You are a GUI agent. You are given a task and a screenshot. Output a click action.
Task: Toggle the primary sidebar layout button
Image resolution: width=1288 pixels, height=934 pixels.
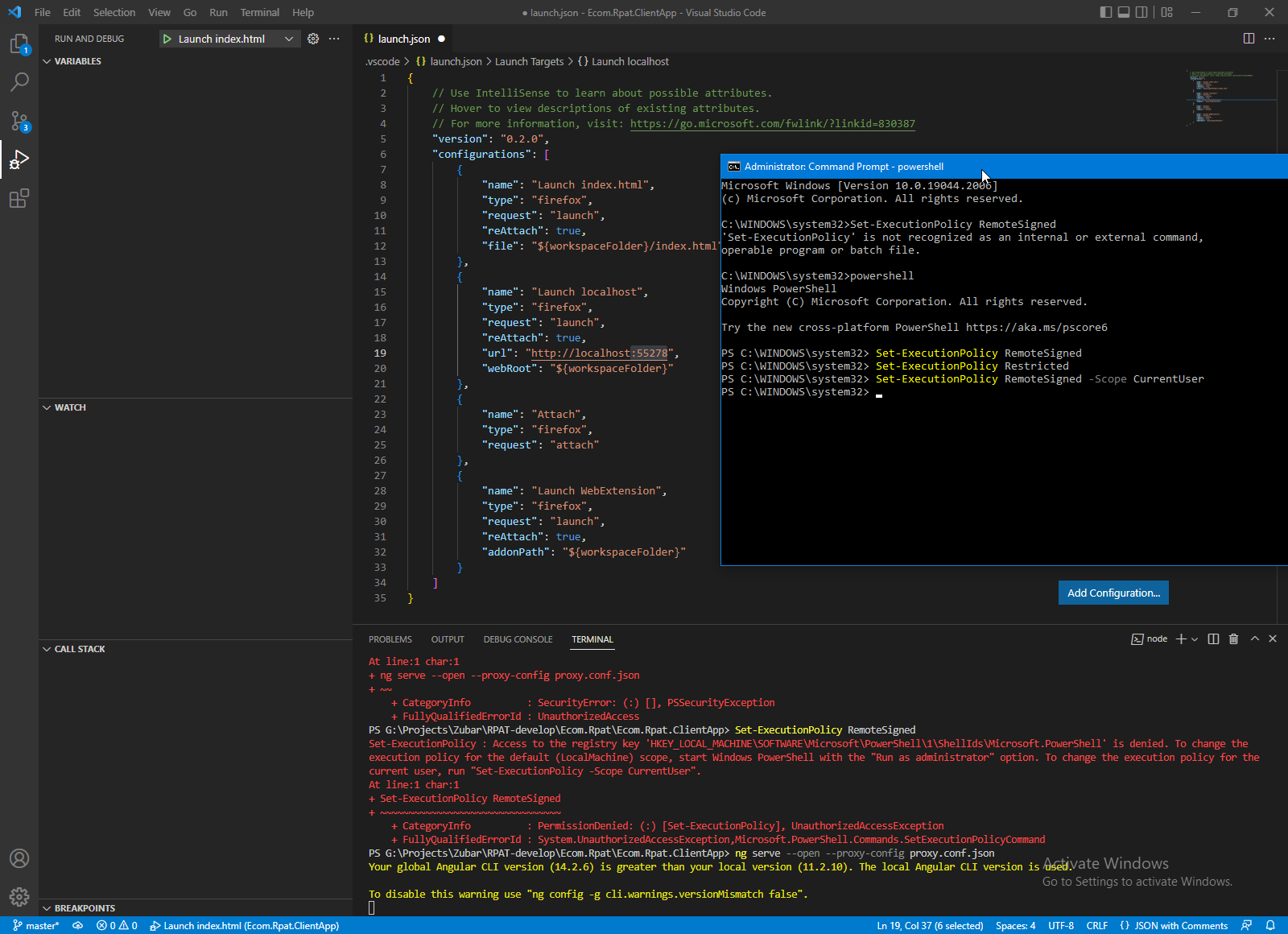click(x=1106, y=12)
